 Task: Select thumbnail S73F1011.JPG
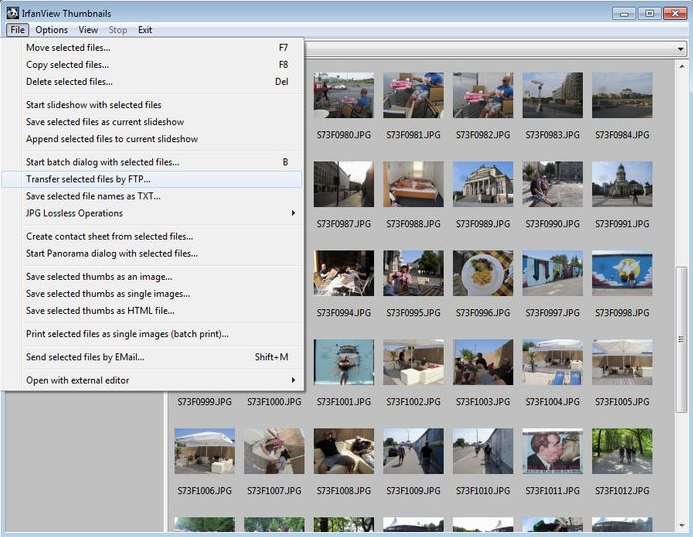(x=552, y=451)
